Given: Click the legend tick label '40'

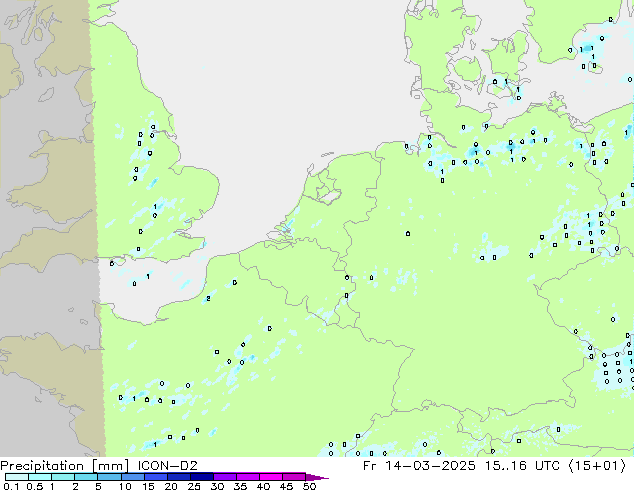Looking at the screenshot, I should [263, 486].
